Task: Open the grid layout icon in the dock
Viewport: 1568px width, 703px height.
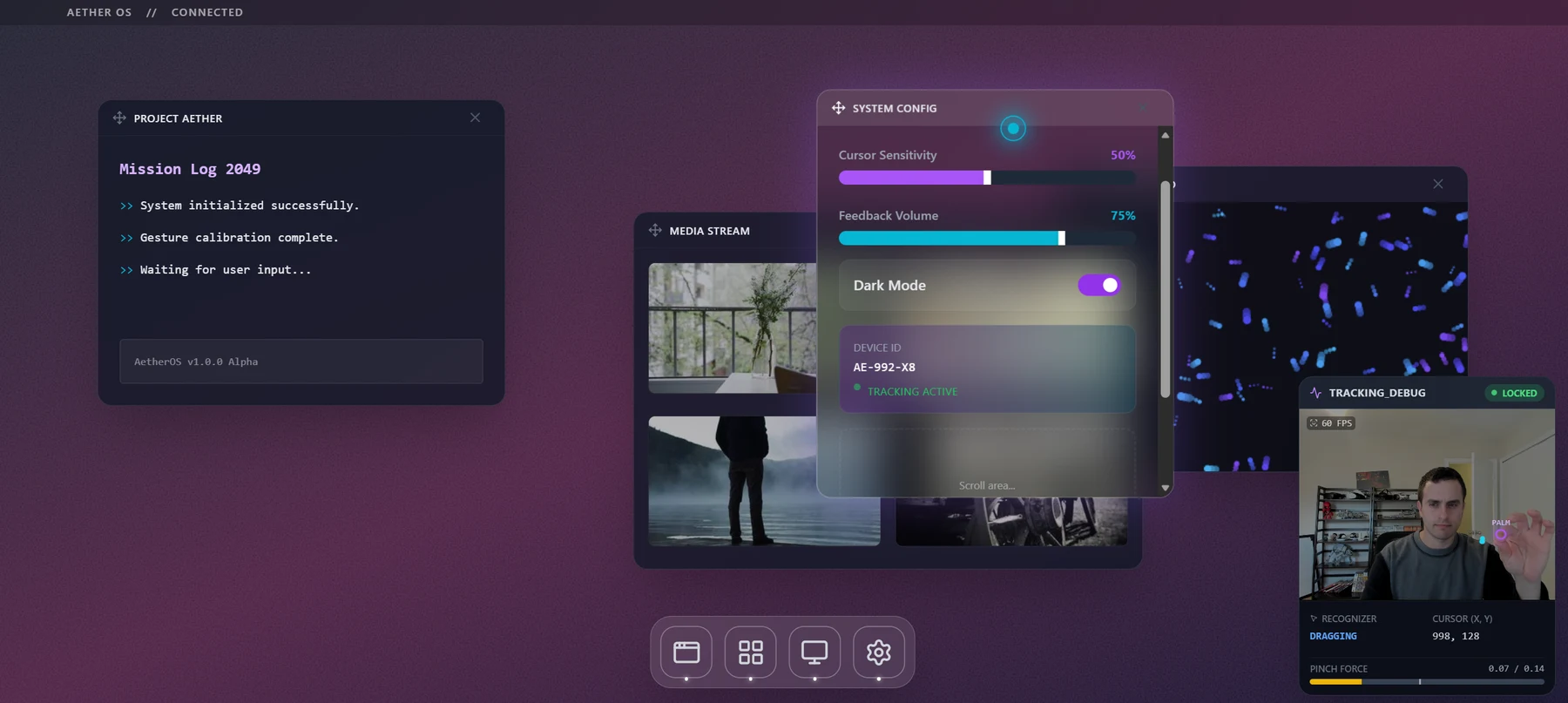Action: 750,652
